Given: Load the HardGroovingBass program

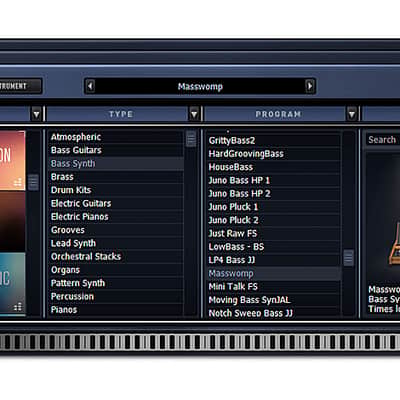Looking at the screenshot, I should tap(274, 154).
